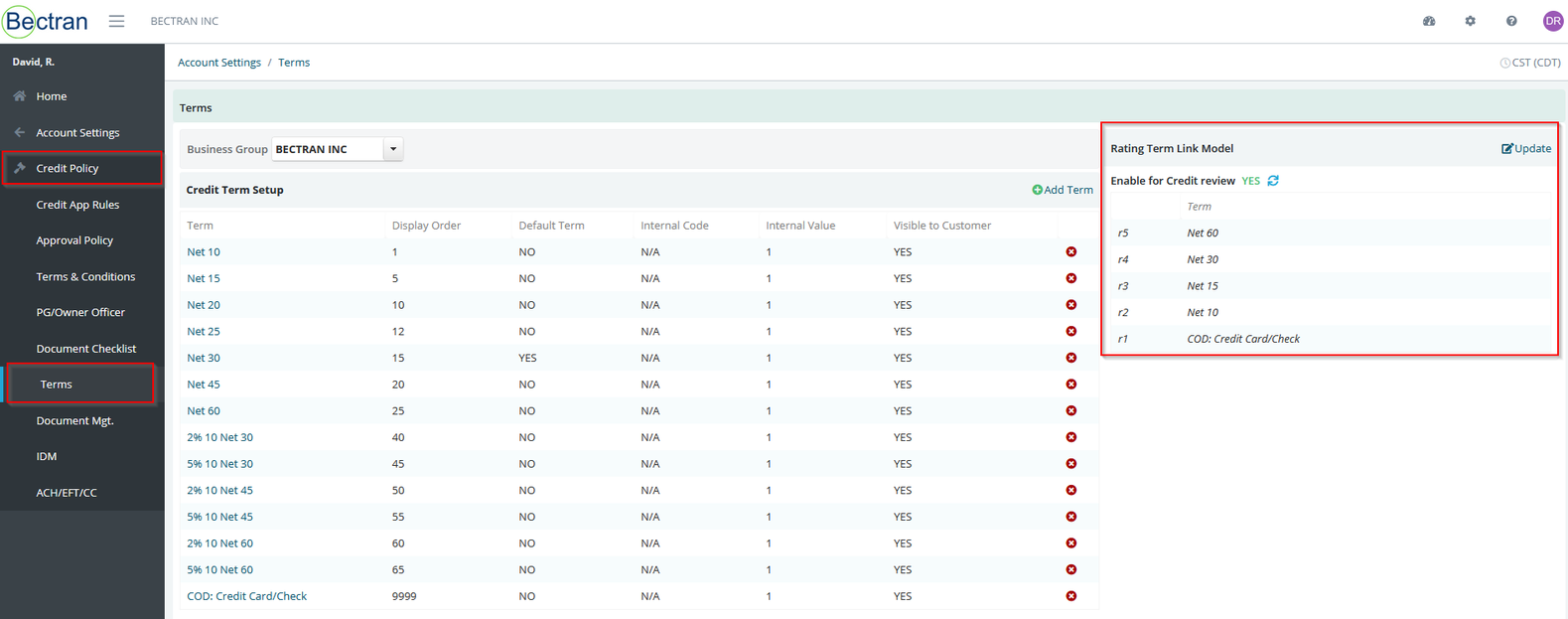Open the help question mark icon
Viewport: 1568px width, 619px height.
click(x=1511, y=21)
